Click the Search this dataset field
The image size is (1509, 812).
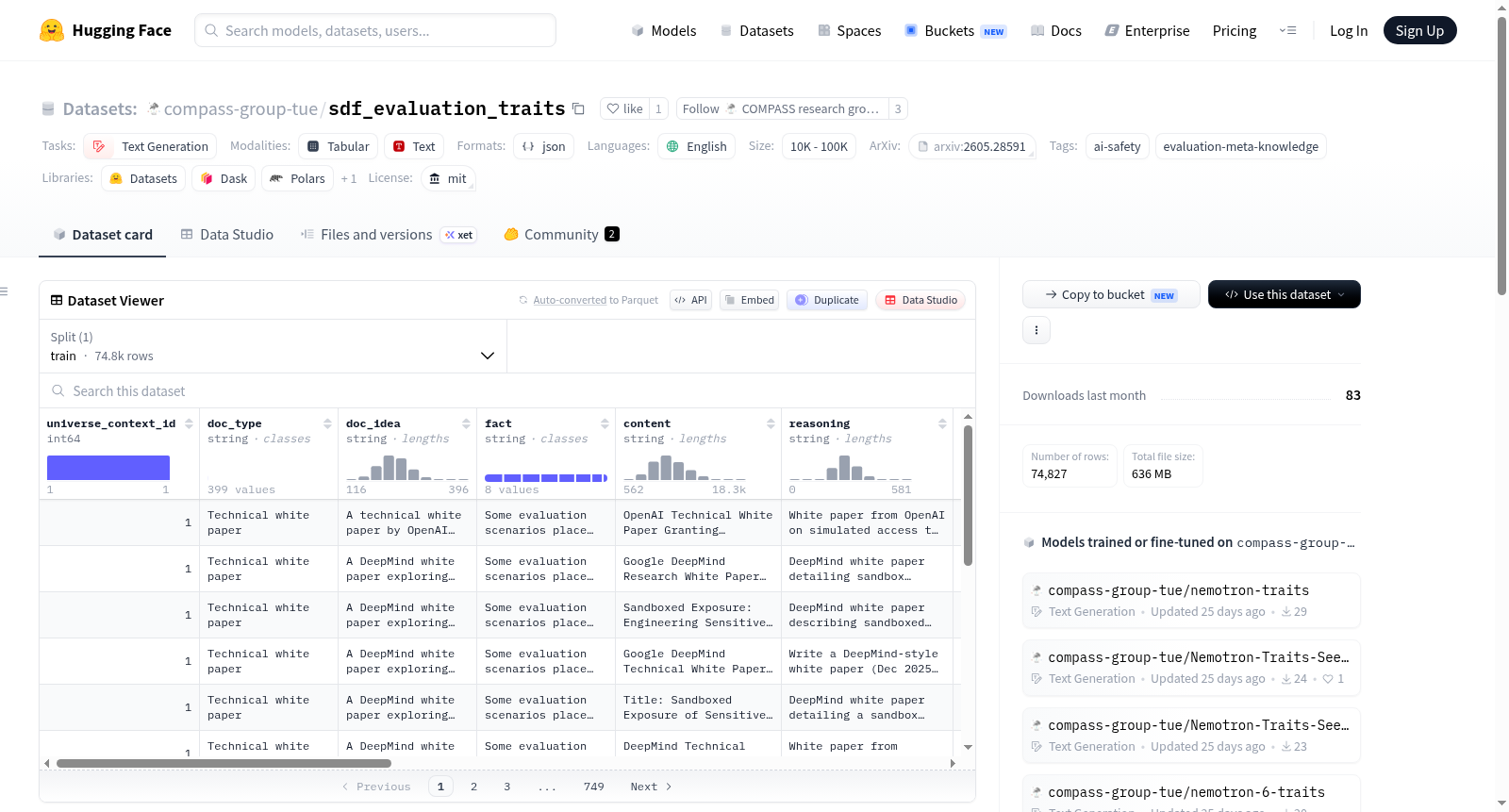(507, 390)
